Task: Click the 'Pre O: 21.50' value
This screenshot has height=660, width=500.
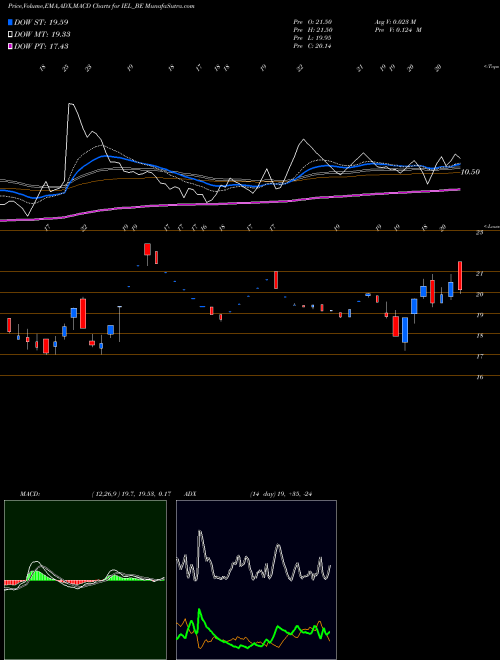Action: 314,22
